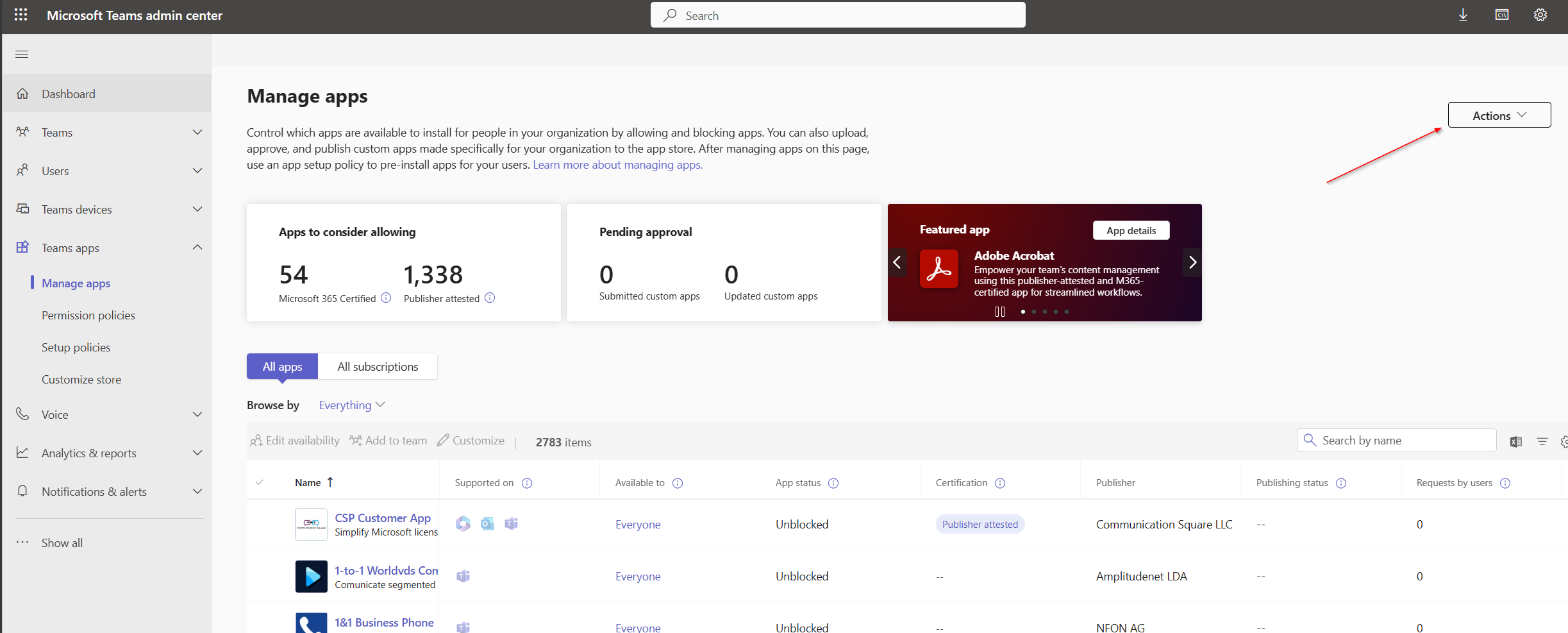Click Customize toolbar button
The height and width of the screenshot is (633, 1568).
471,441
